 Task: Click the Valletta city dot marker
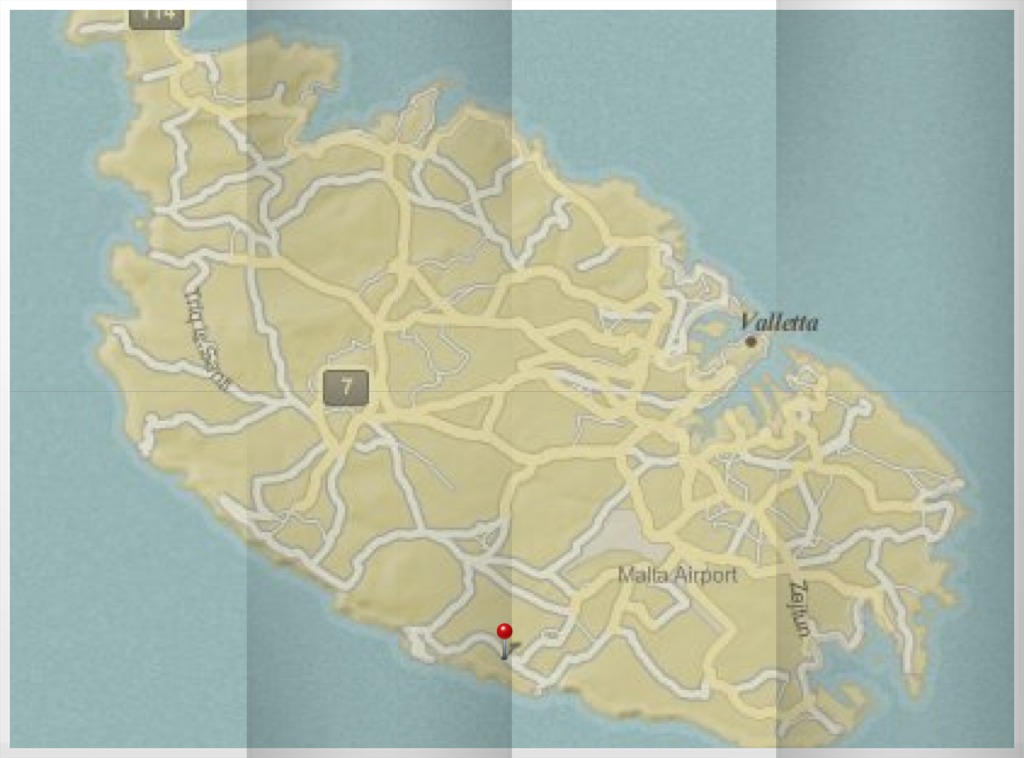751,342
